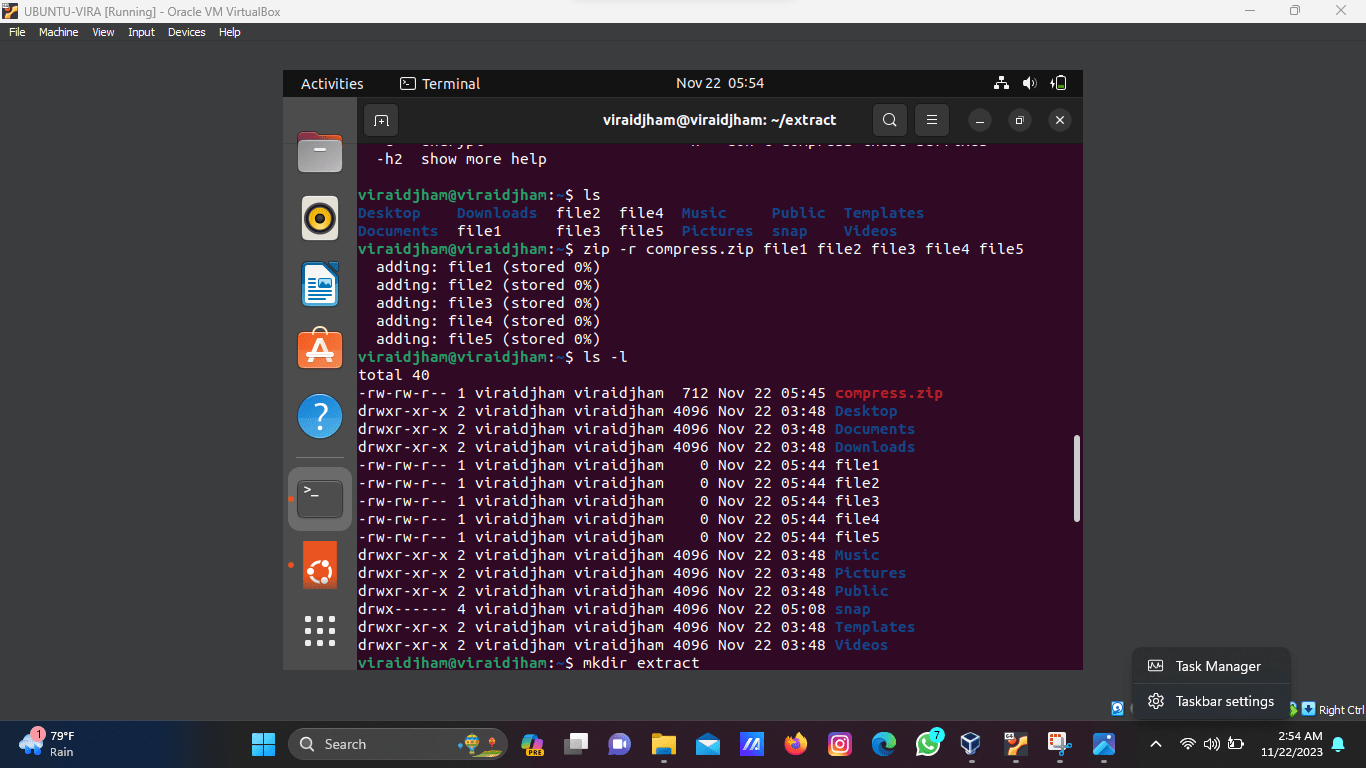Open the Terminal hamburger menu
Image resolution: width=1366 pixels, height=768 pixels.
click(x=931, y=120)
